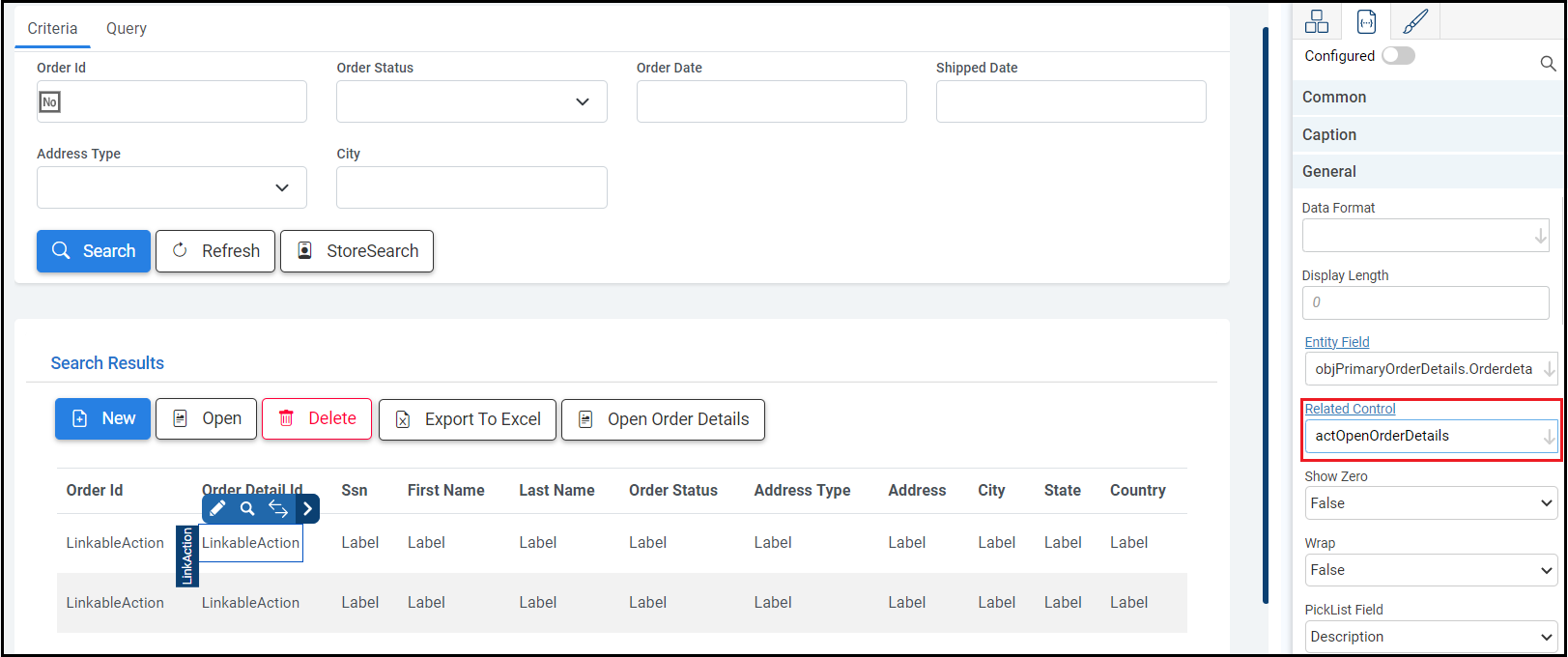Select the selected LinkableAction cell in Order Detail Id

[250, 543]
